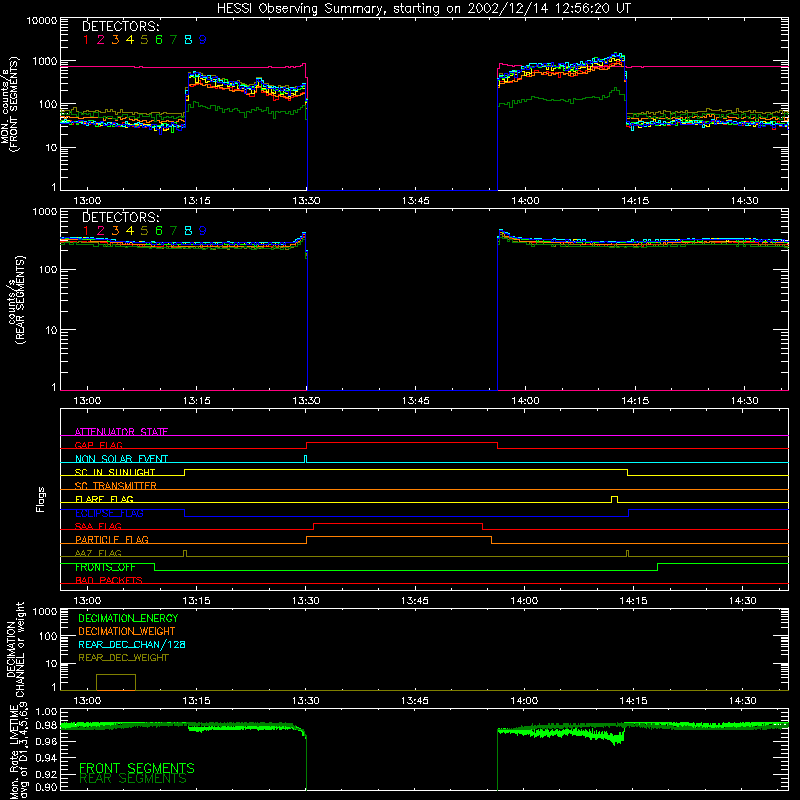
Task: Click the HESSI Observing Summary title text
Action: (x=423, y=8)
